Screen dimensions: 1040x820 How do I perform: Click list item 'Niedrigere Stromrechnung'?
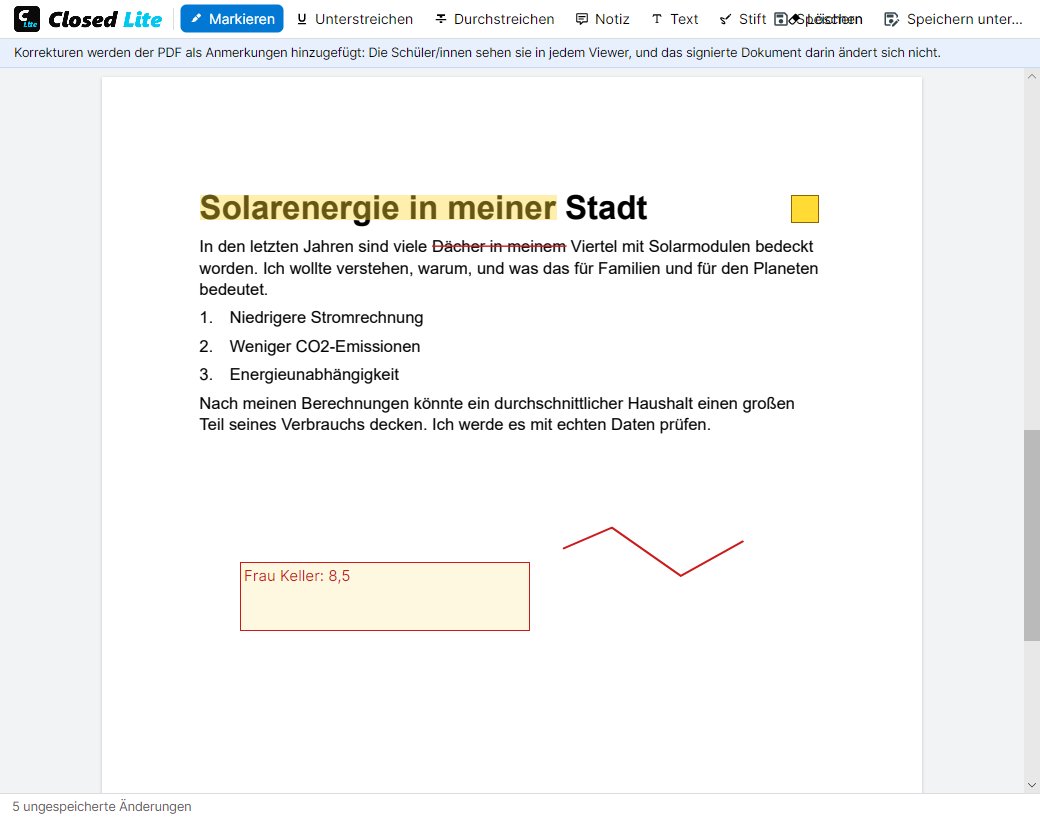pos(326,317)
